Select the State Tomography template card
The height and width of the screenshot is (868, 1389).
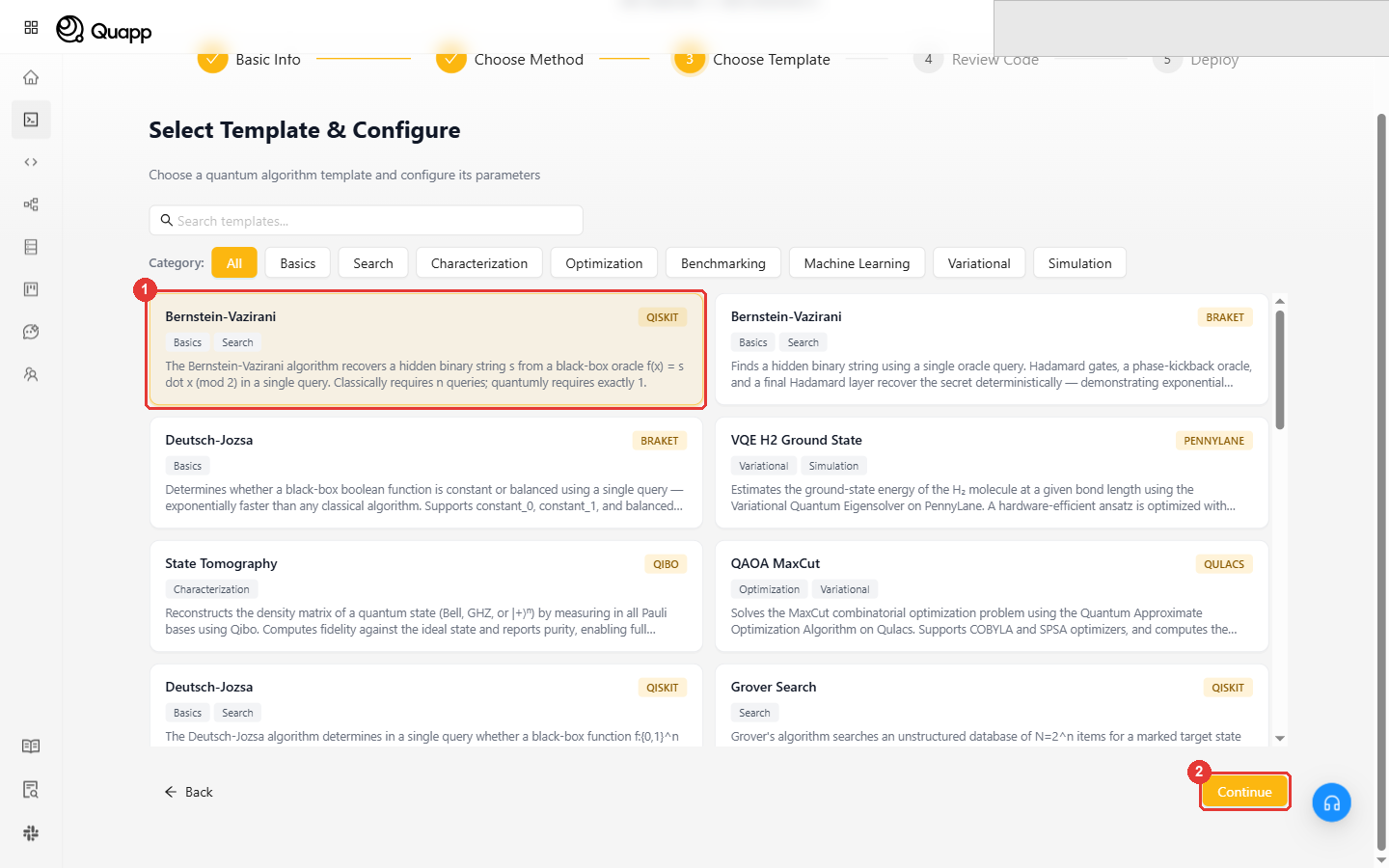pyautogui.click(x=426, y=596)
